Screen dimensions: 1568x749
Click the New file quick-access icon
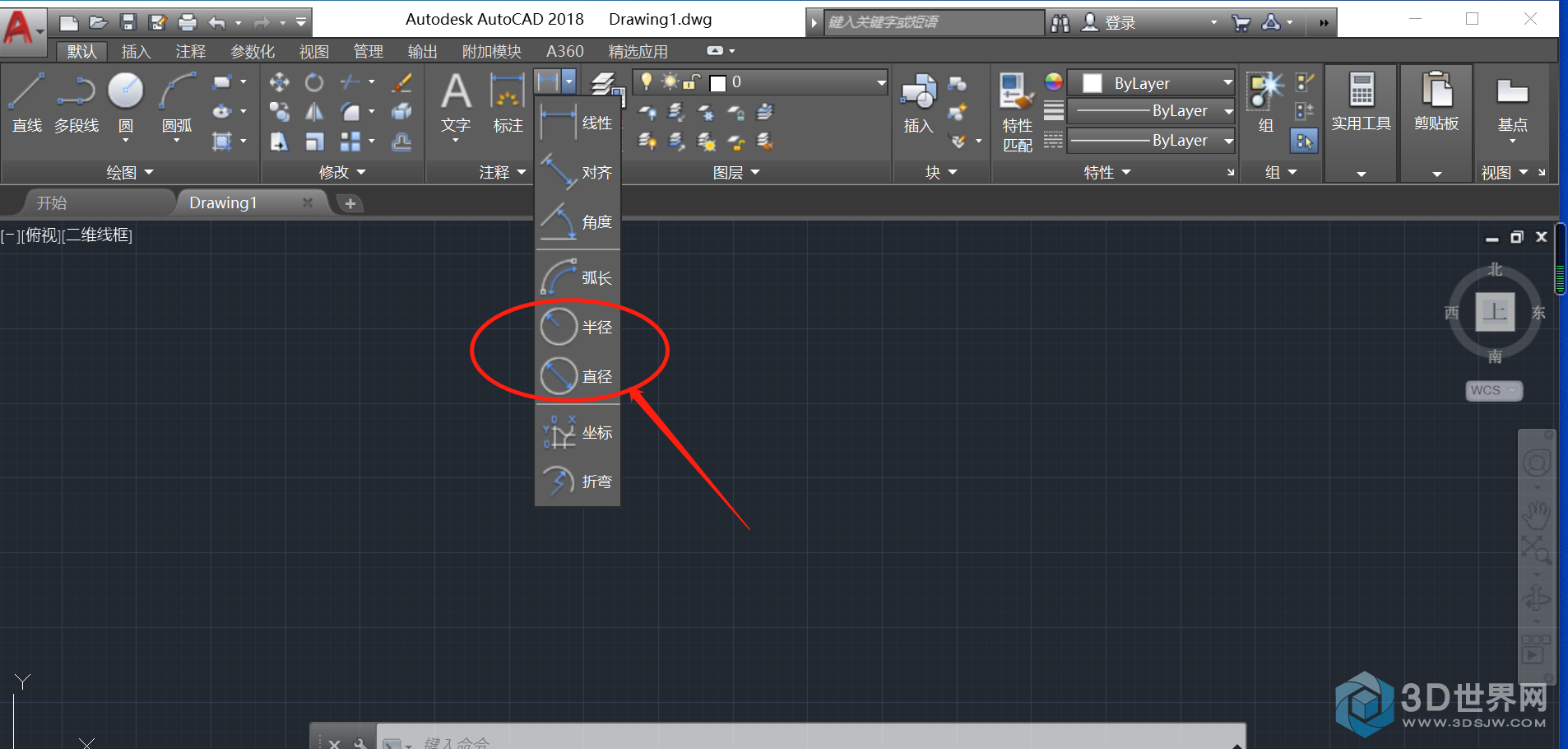(x=69, y=22)
